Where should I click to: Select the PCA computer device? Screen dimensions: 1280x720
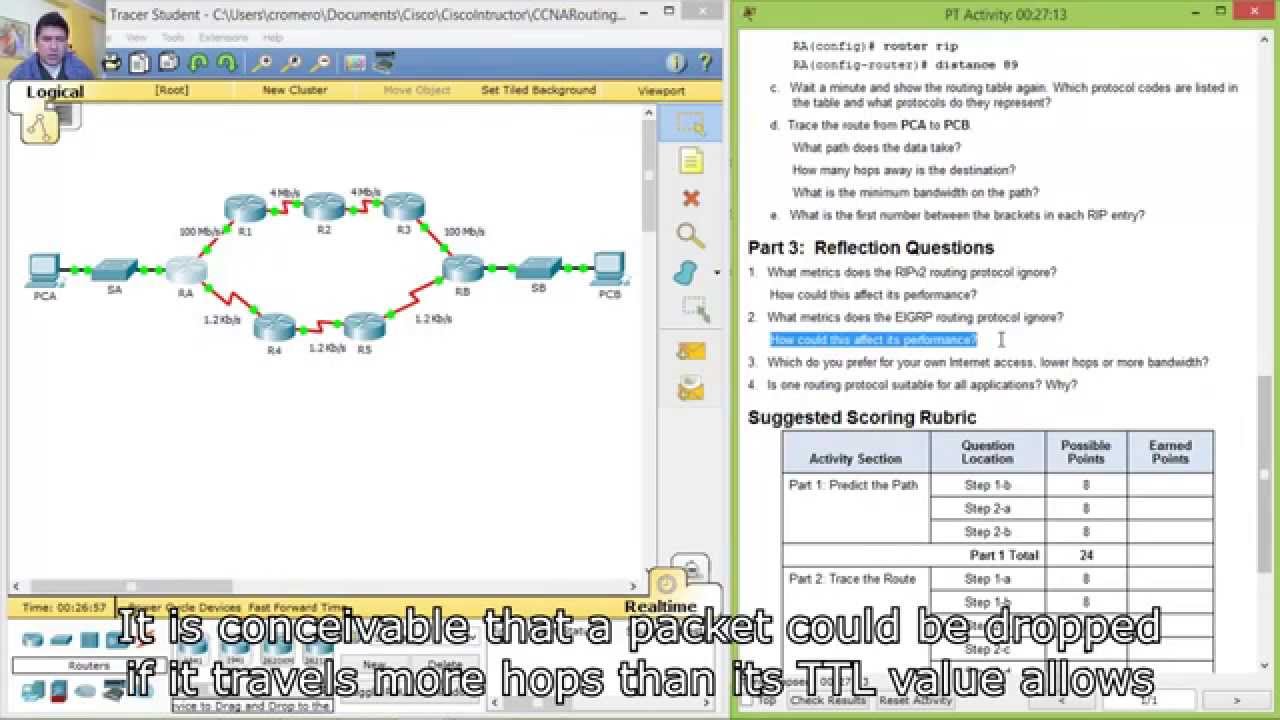tap(44, 270)
